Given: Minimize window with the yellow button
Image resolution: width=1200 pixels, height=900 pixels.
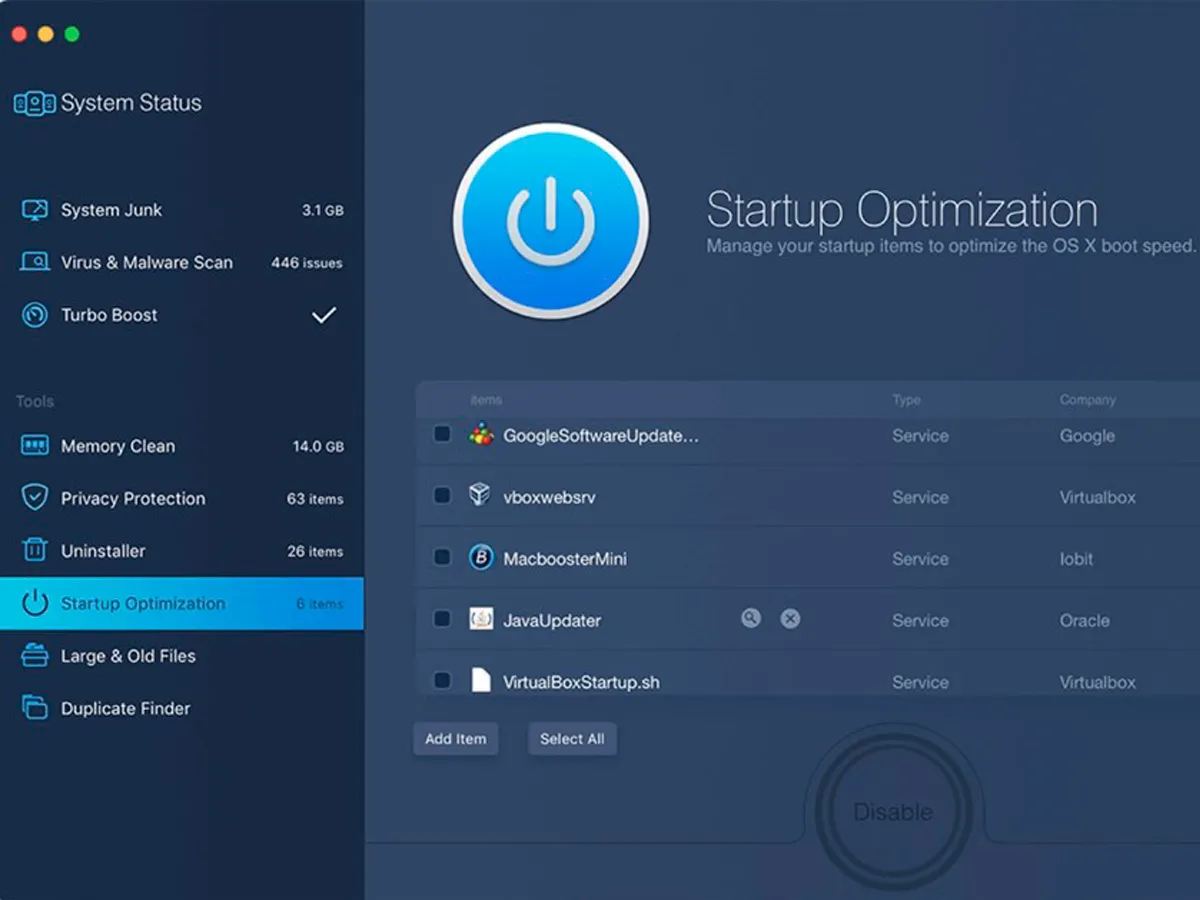Looking at the screenshot, I should (45, 34).
